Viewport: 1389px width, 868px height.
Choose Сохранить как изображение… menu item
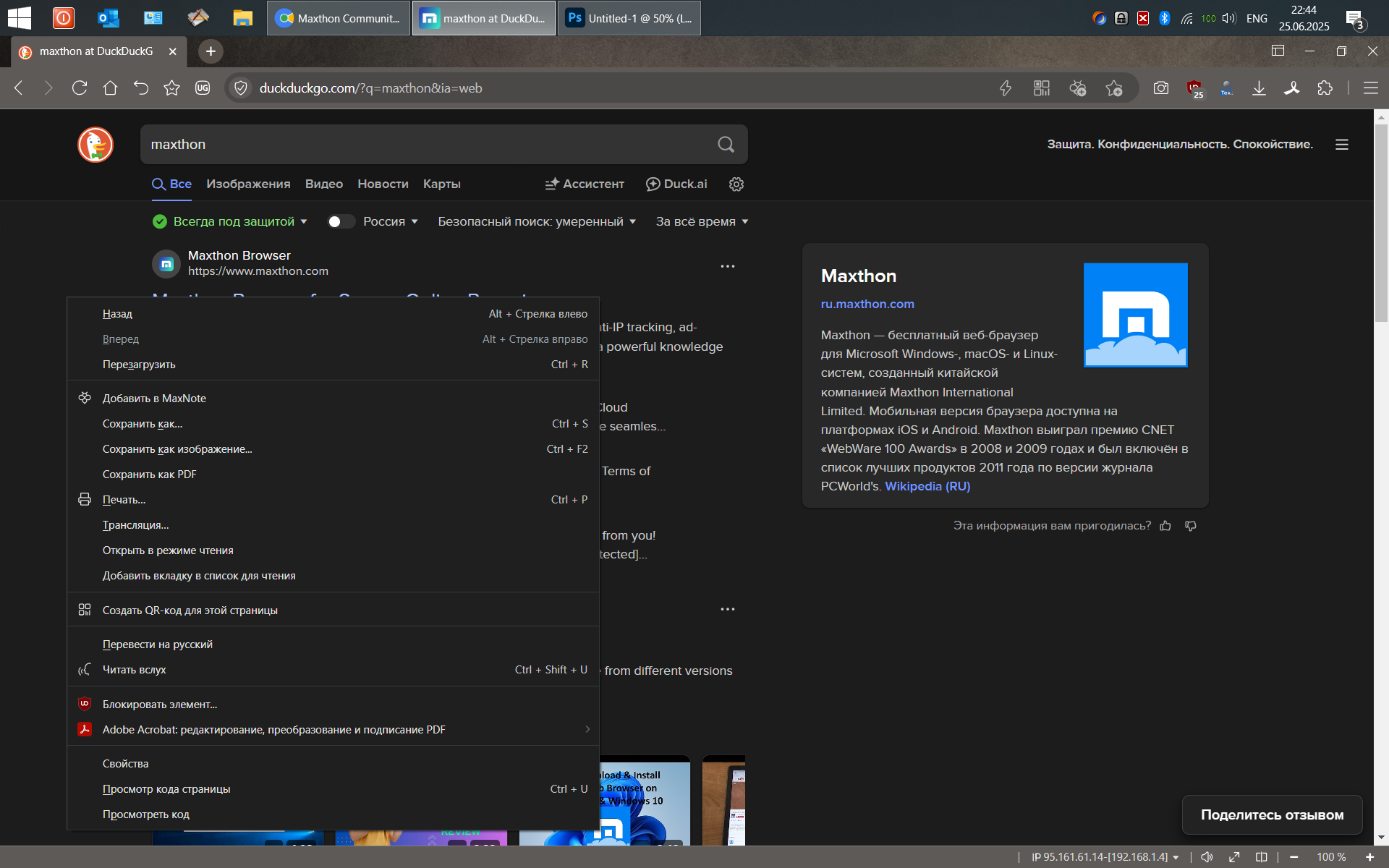pyautogui.click(x=333, y=449)
